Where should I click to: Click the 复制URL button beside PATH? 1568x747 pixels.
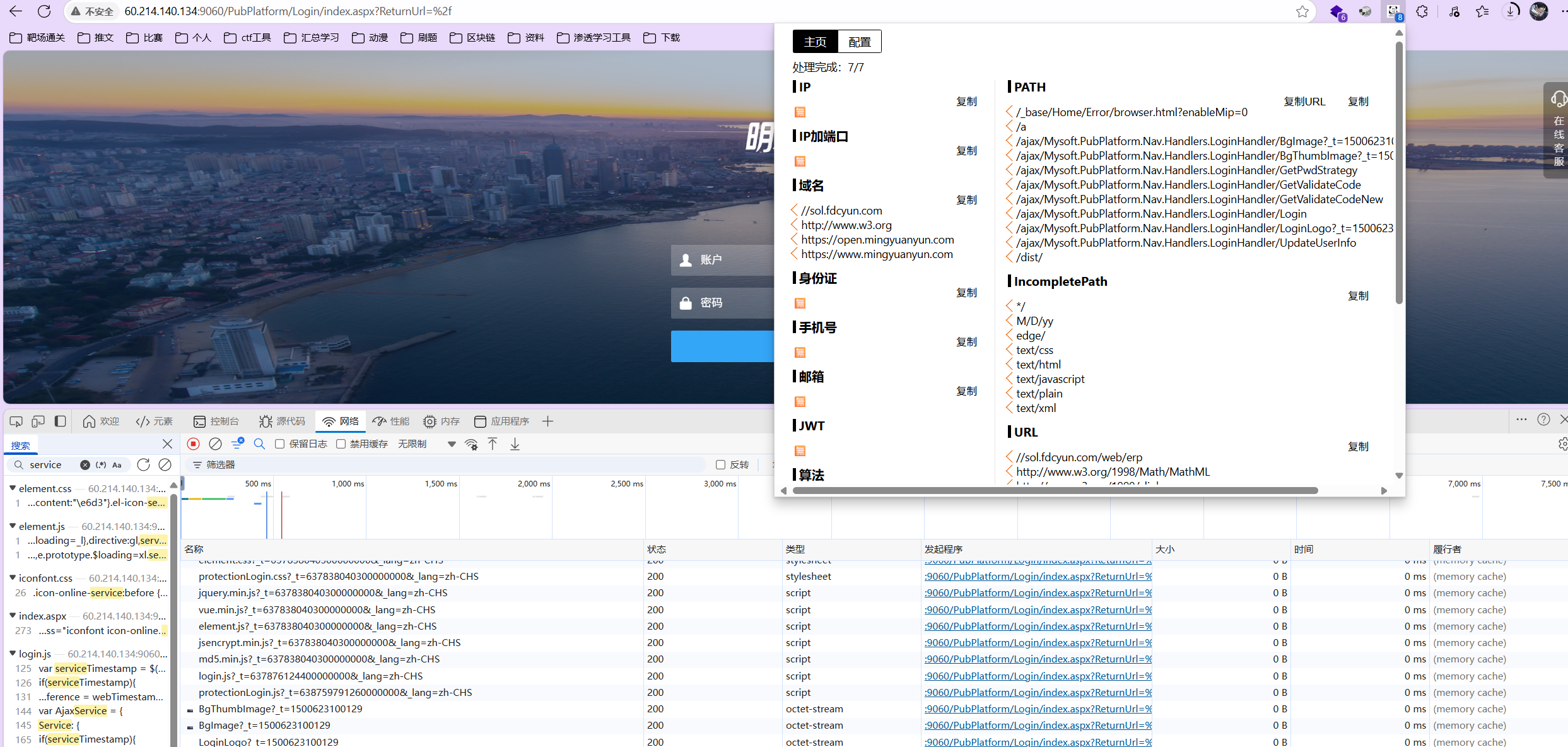(x=1304, y=102)
